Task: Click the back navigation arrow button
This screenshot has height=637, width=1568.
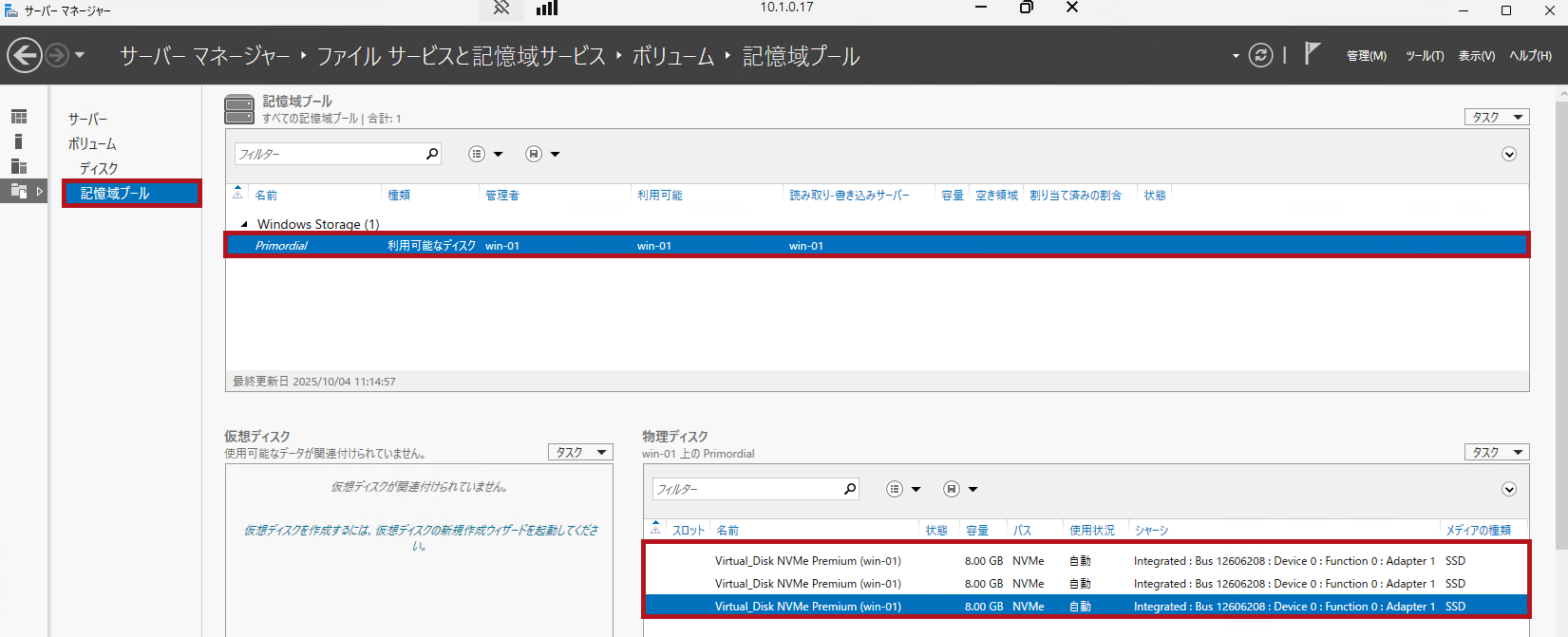Action: coord(25,55)
